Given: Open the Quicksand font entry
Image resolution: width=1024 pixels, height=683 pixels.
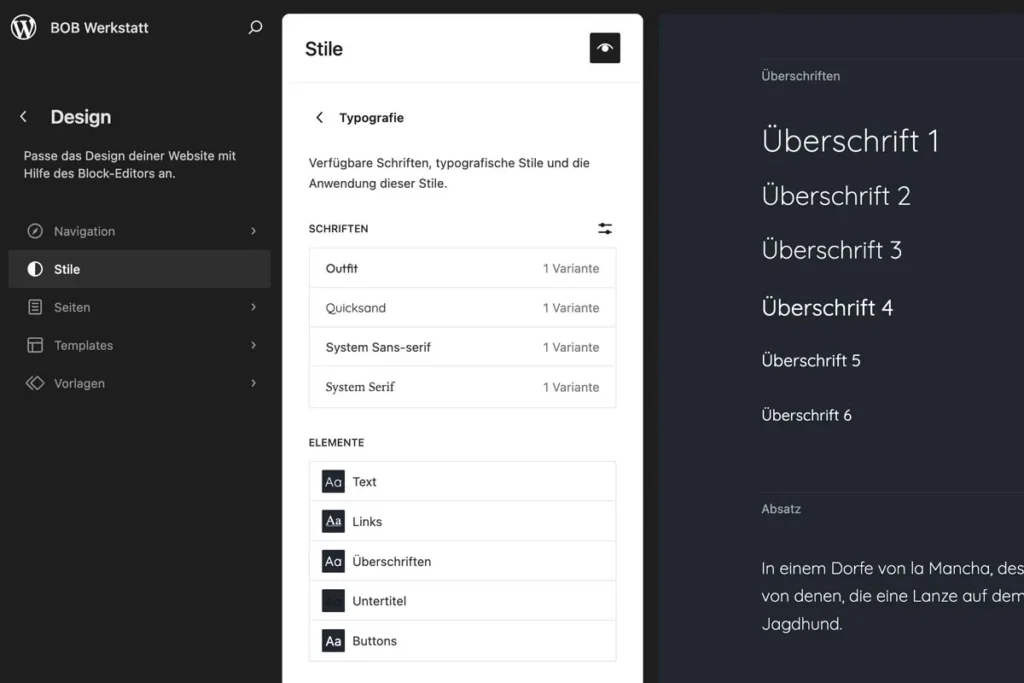Looking at the screenshot, I should pos(462,308).
